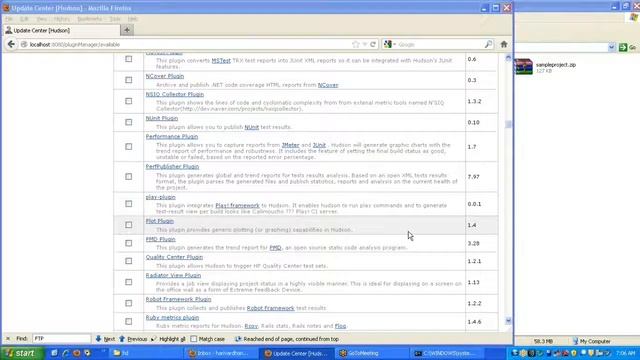Screen dimensions: 640x360
Task: Check the Performance Plugin checkbox
Action: (x=129, y=146)
